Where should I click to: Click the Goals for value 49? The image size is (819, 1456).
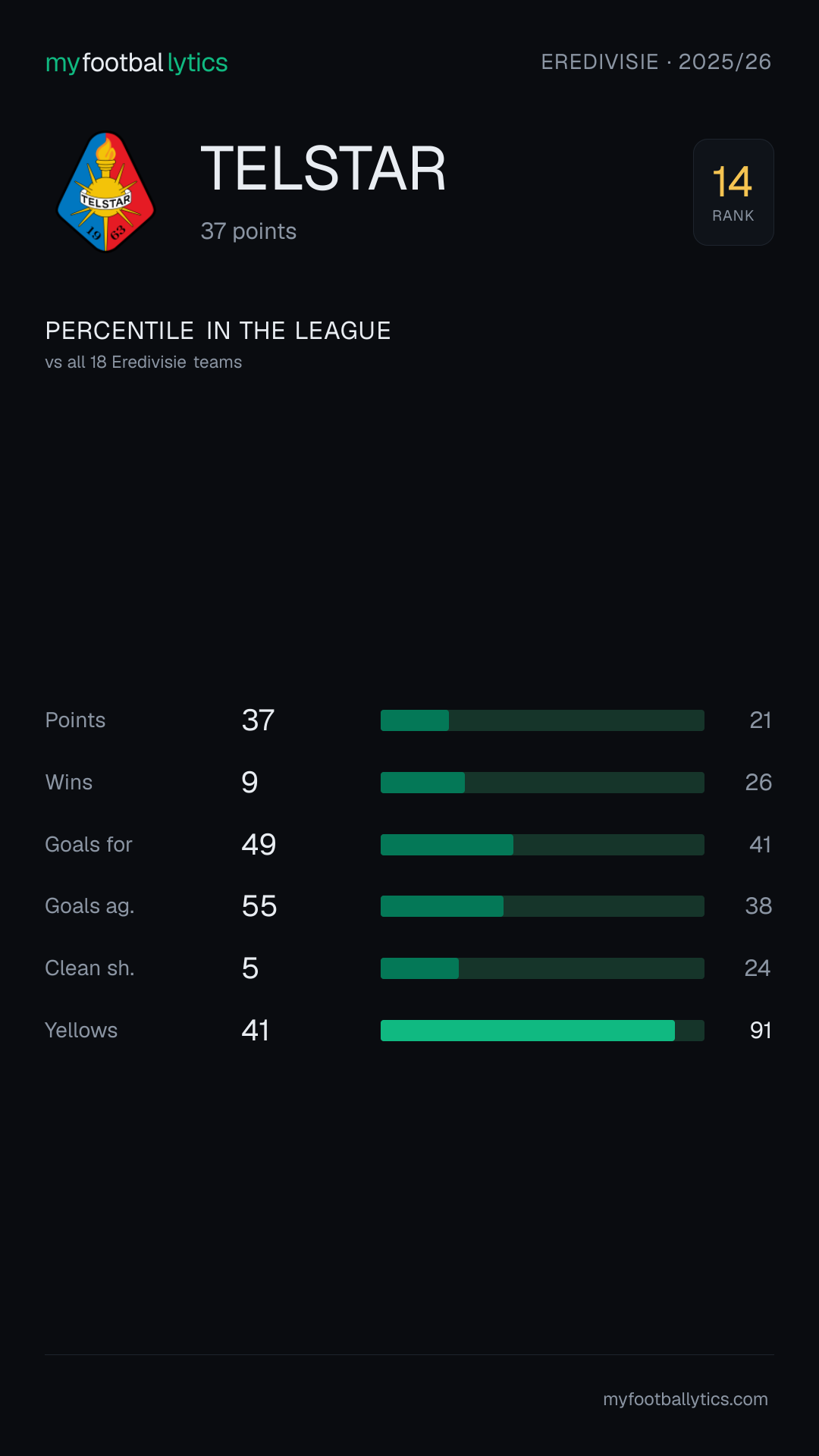(x=259, y=845)
